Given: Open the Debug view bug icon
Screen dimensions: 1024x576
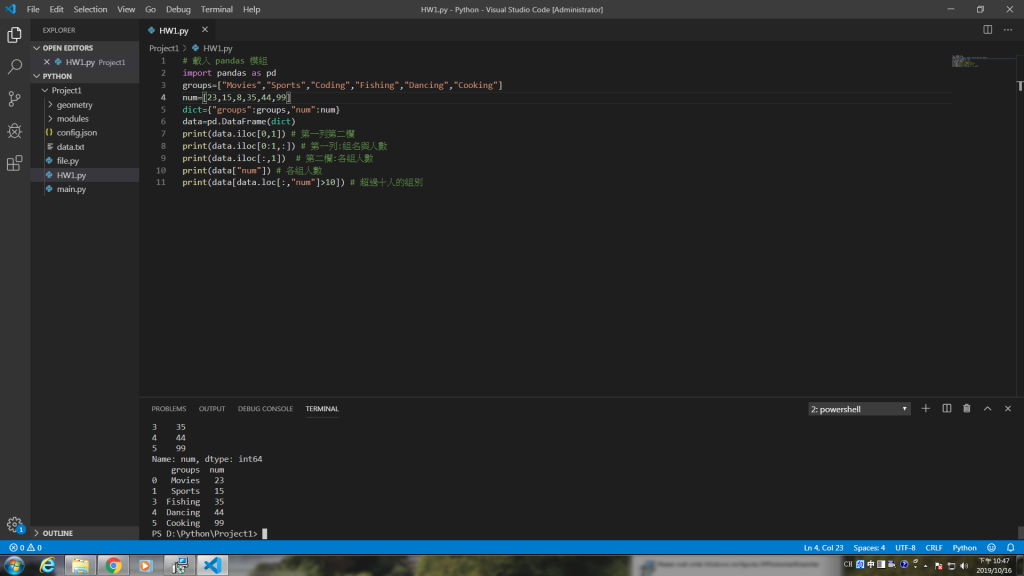Looking at the screenshot, I should click(x=14, y=131).
